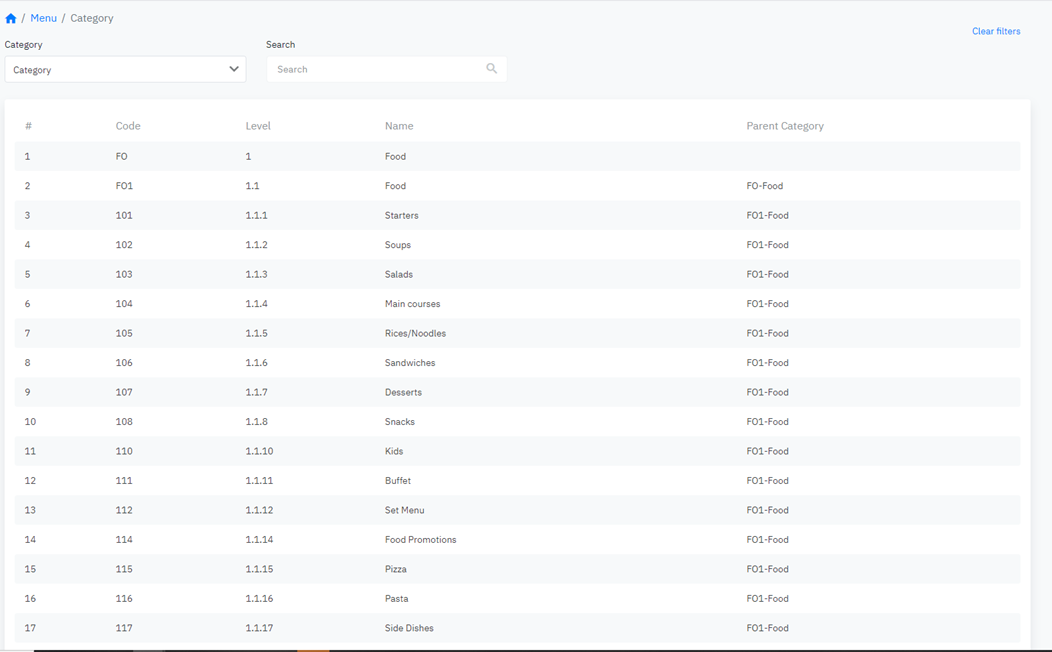Clear all filters
Image resolution: width=1052 pixels, height=652 pixels.
(x=996, y=31)
